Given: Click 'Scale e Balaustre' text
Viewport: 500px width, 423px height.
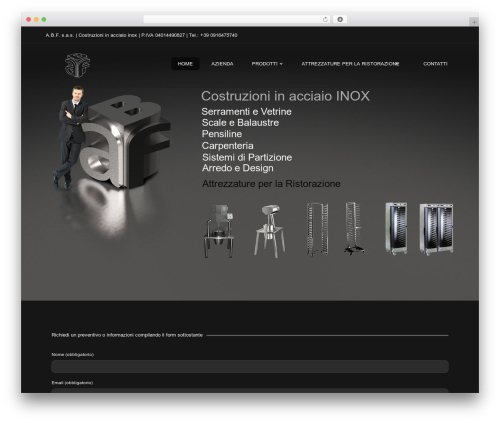Looking at the screenshot, I should tap(240, 123).
